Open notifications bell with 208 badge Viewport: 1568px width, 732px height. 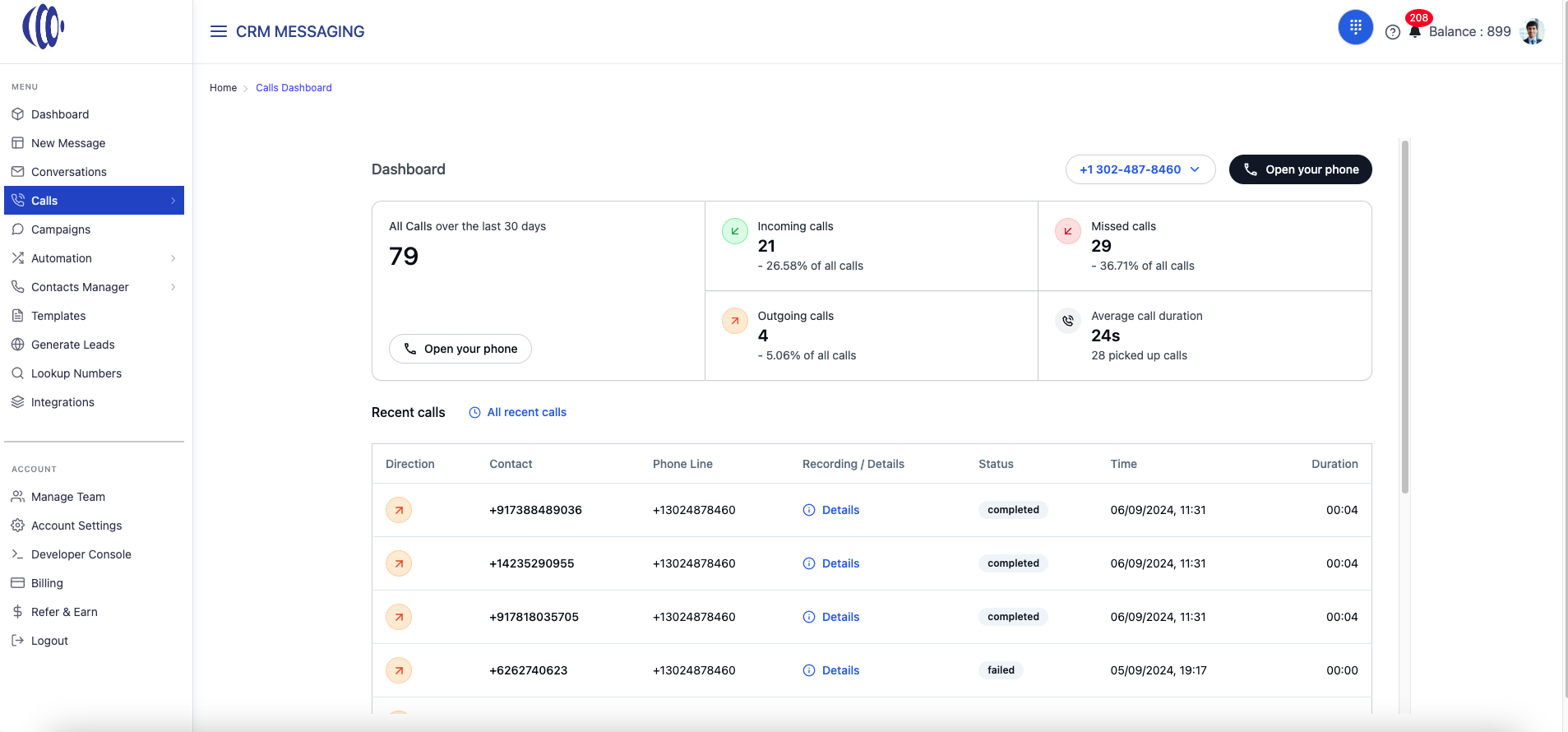[x=1415, y=31]
